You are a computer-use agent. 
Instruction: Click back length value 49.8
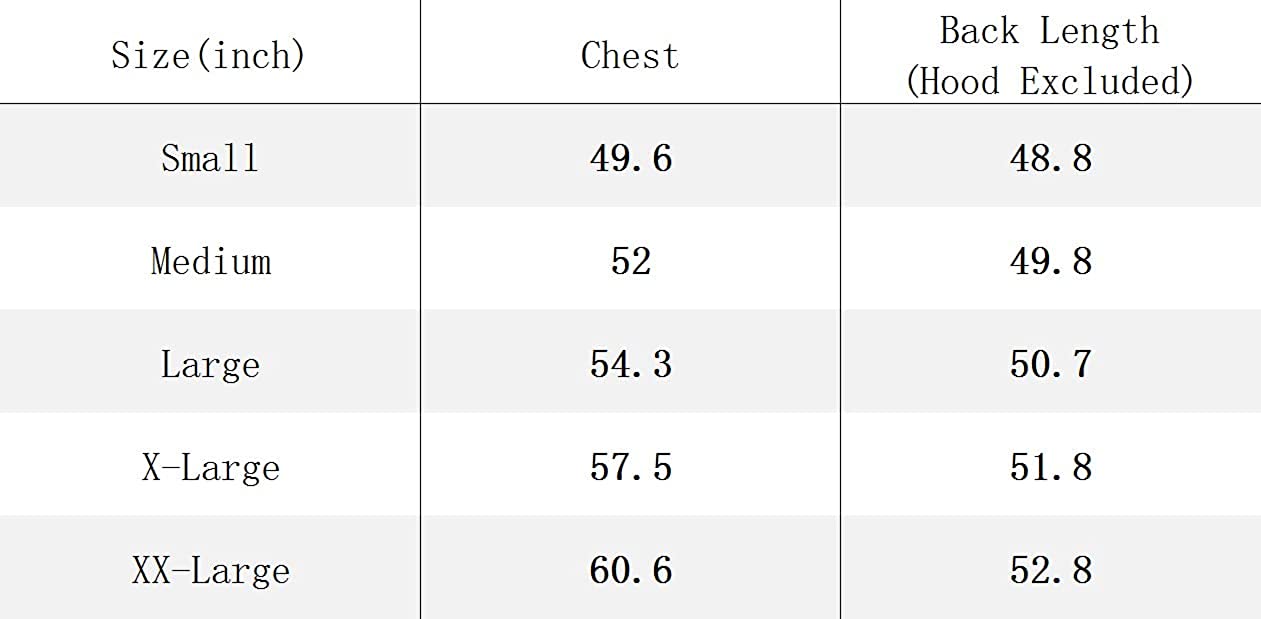(1051, 262)
